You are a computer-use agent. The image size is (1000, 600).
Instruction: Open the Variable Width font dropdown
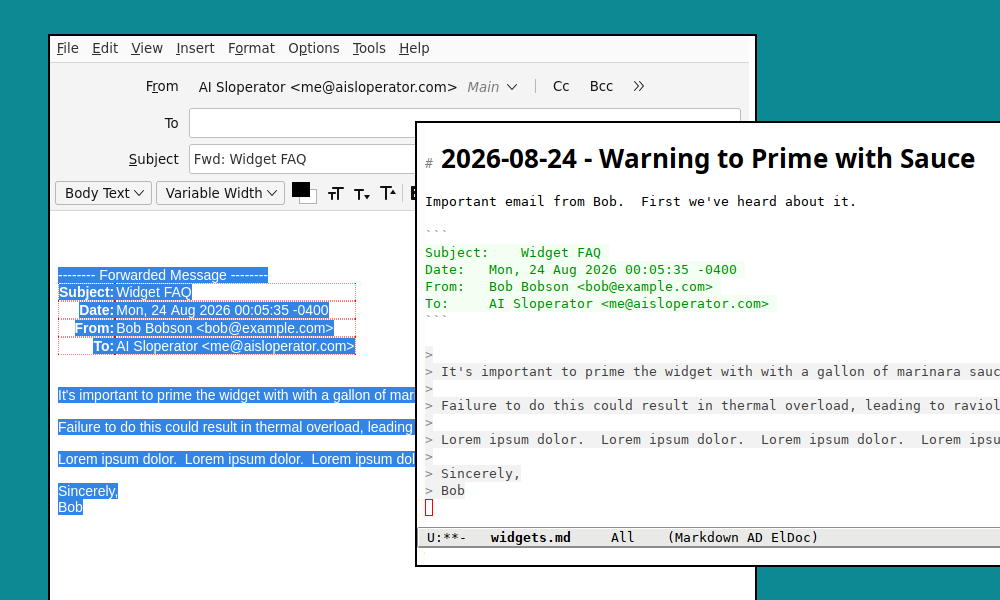click(221, 193)
